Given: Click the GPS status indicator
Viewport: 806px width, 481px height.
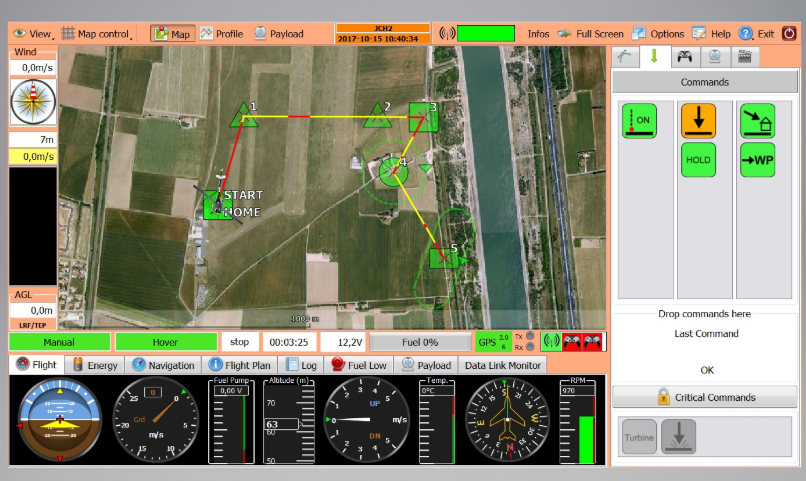Looking at the screenshot, I should coord(492,342).
